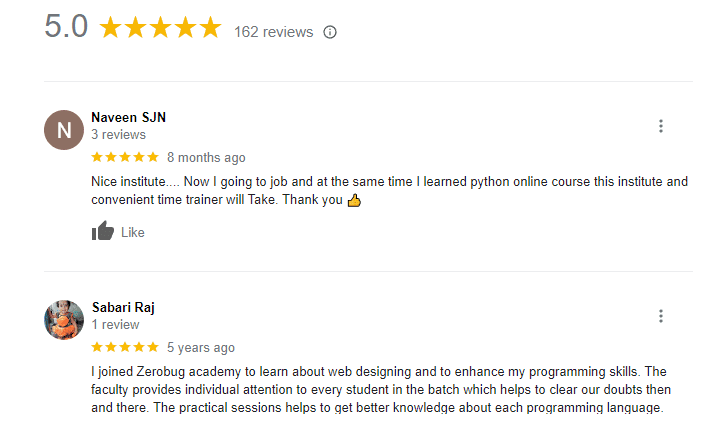Click the "5 years ago" timestamp
The width and height of the screenshot is (712, 433).
[x=201, y=347]
